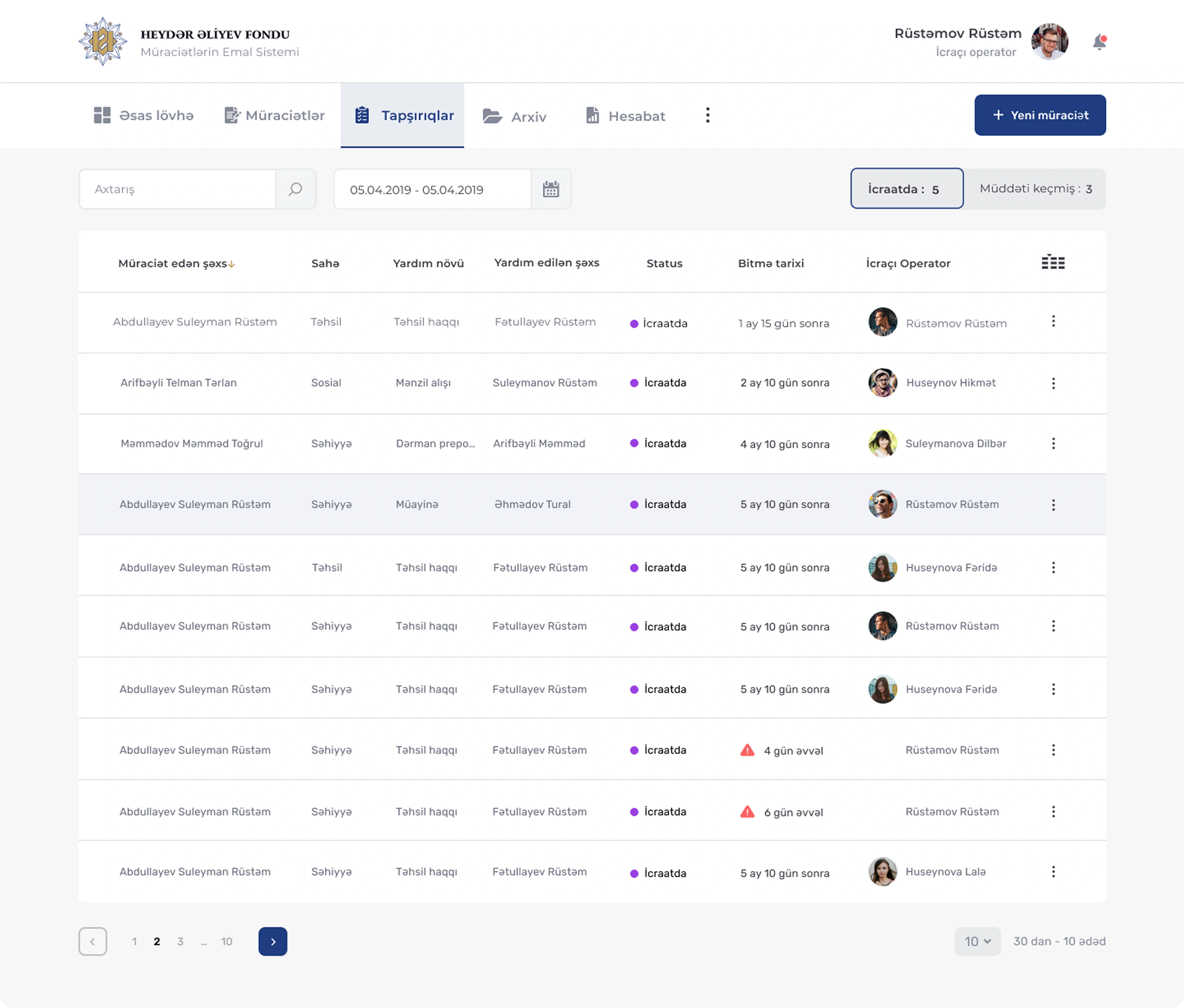The image size is (1184, 1008).
Task: Open the calendar date picker icon
Action: pyautogui.click(x=550, y=189)
